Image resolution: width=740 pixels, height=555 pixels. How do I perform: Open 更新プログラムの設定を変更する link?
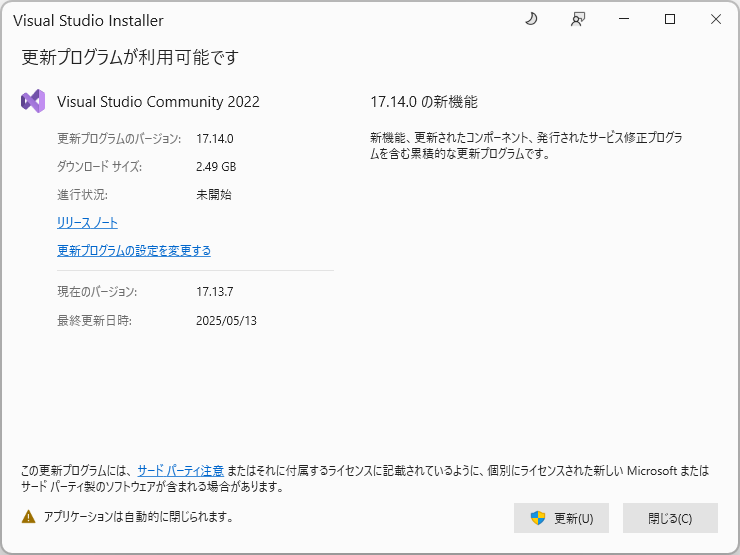pos(134,250)
